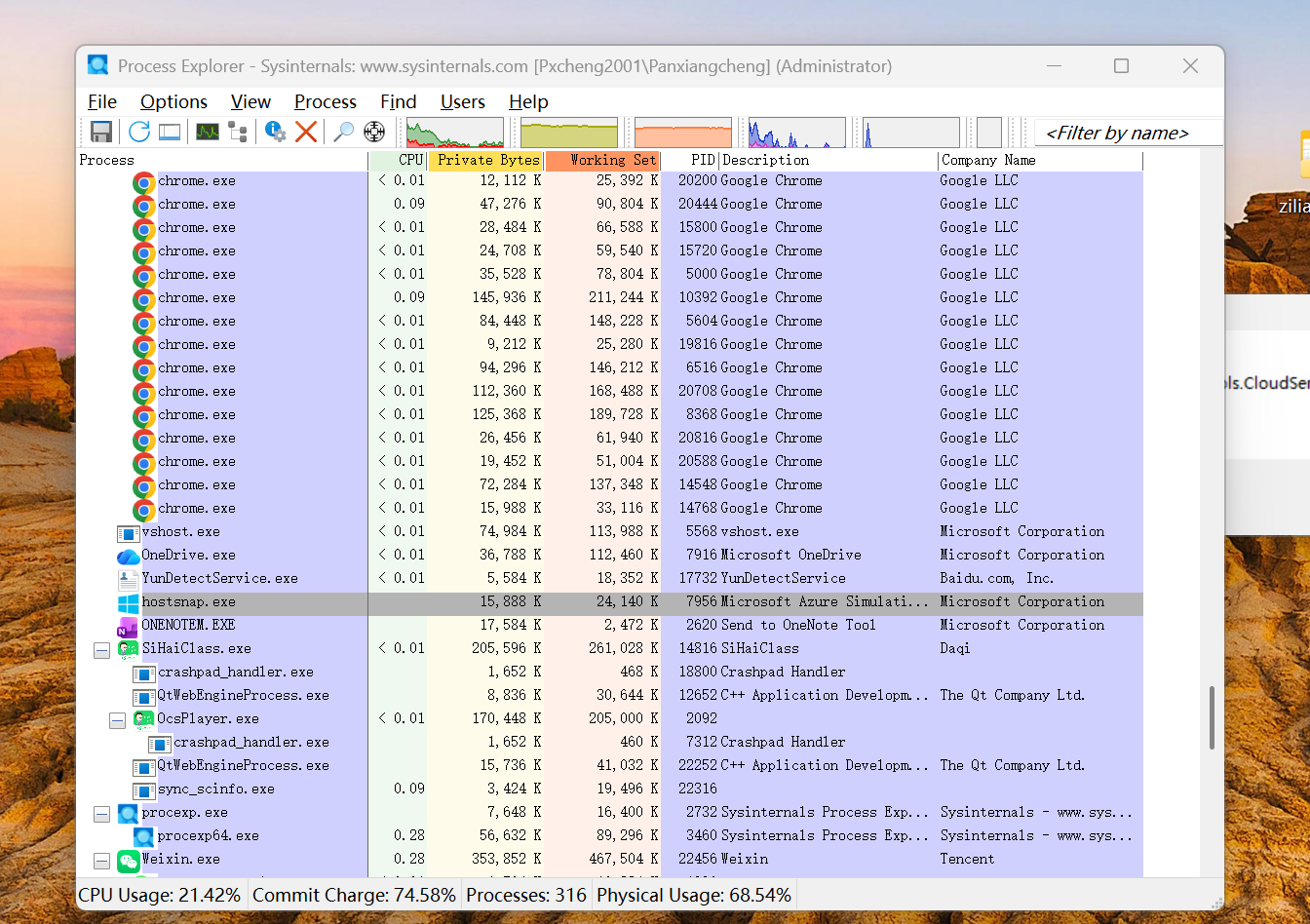Open the Process menu
This screenshot has width=1310, height=924.
click(x=326, y=102)
